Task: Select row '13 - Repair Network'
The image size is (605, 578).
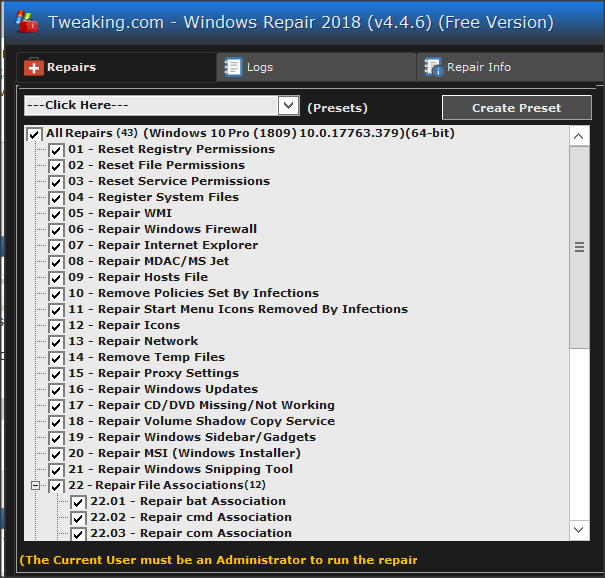Action: [x=133, y=341]
